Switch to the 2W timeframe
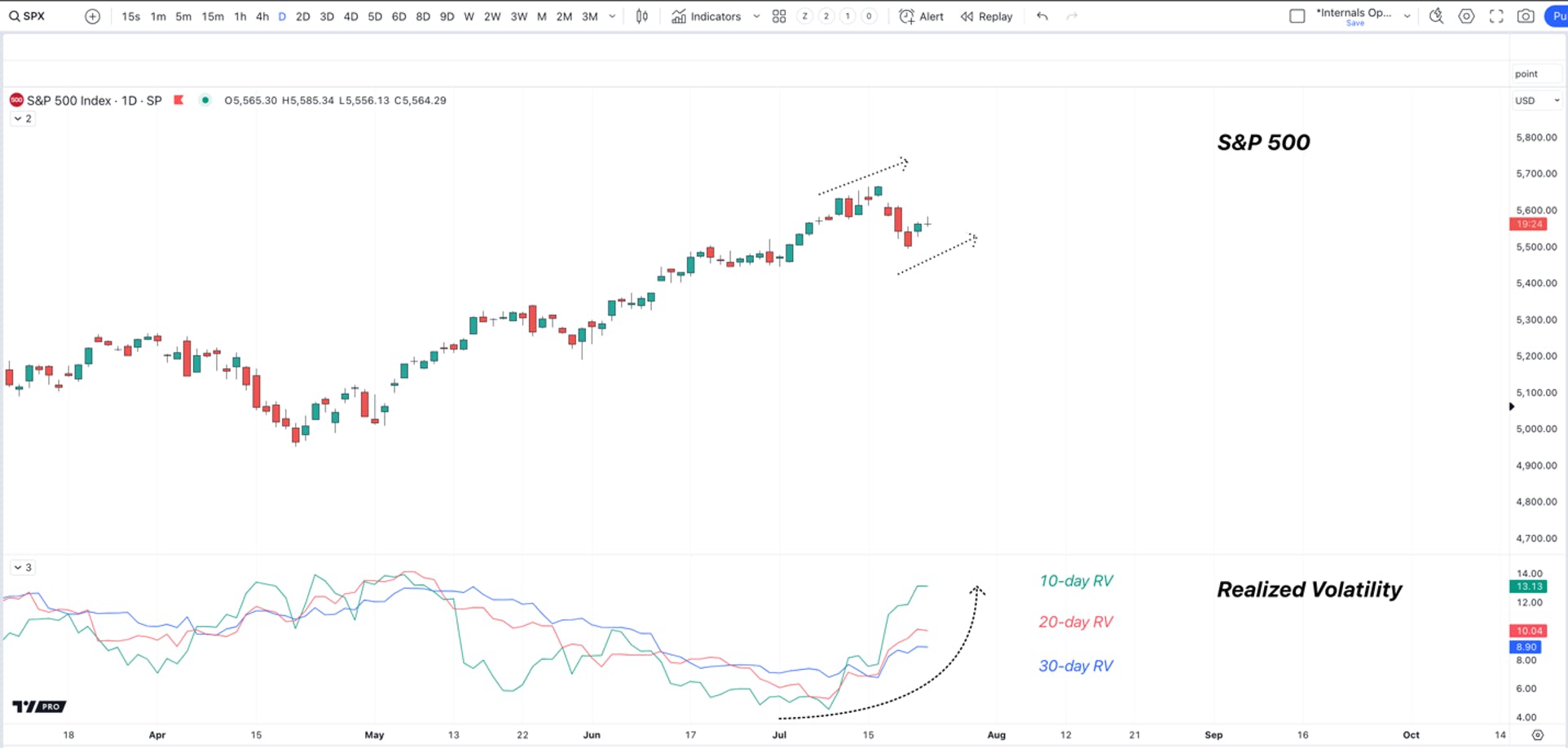 pyautogui.click(x=492, y=16)
